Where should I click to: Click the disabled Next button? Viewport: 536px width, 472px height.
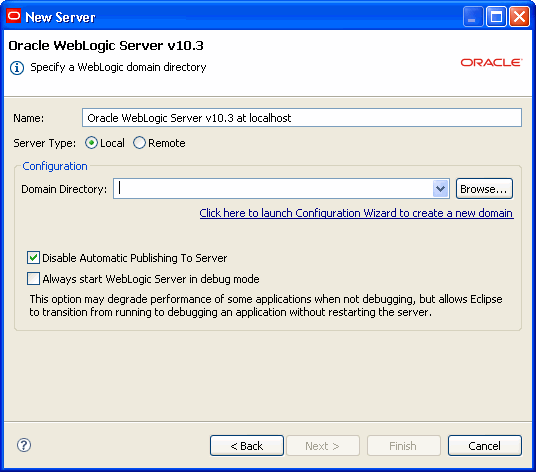pyautogui.click(x=323, y=446)
